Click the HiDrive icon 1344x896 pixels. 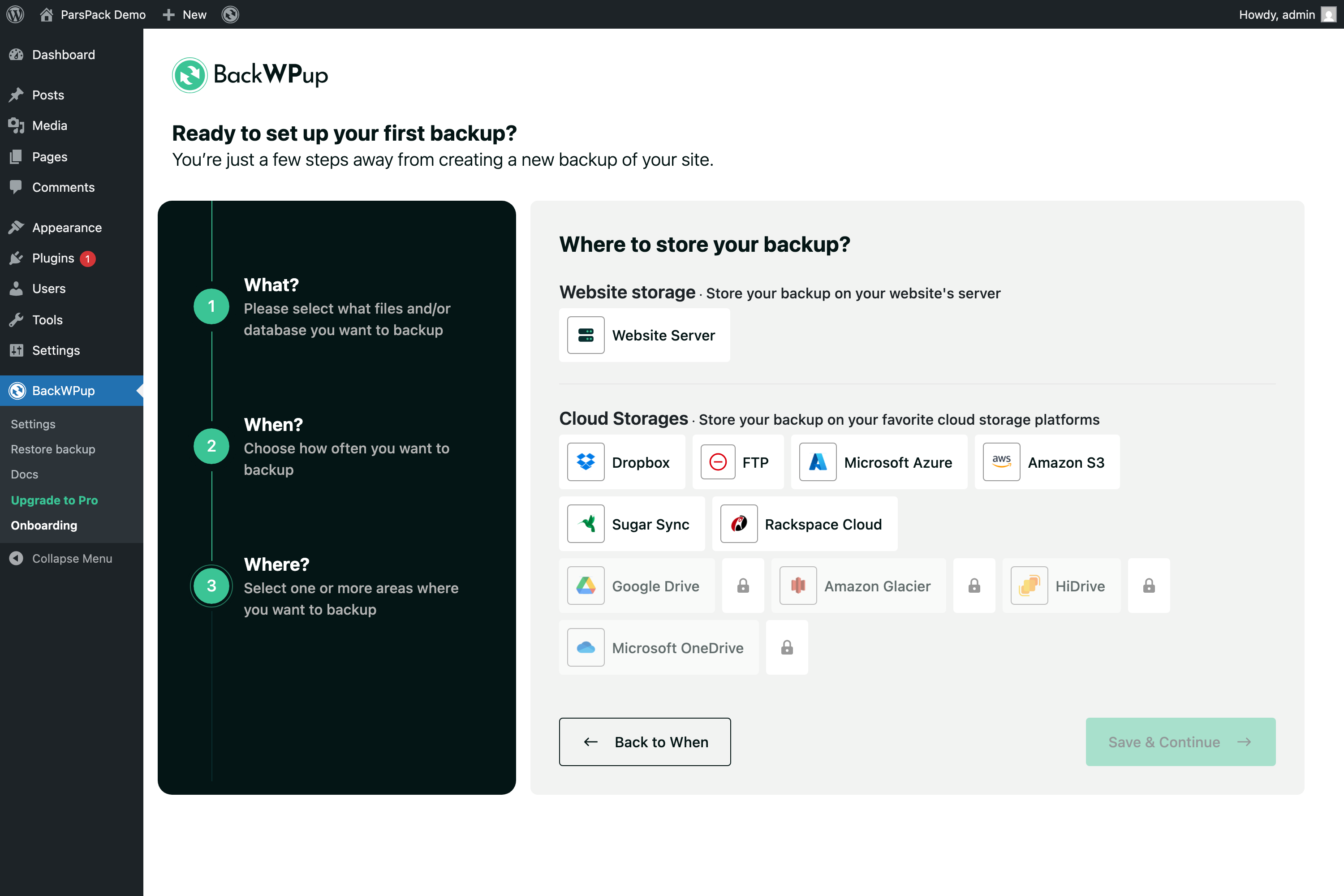pyautogui.click(x=1029, y=586)
